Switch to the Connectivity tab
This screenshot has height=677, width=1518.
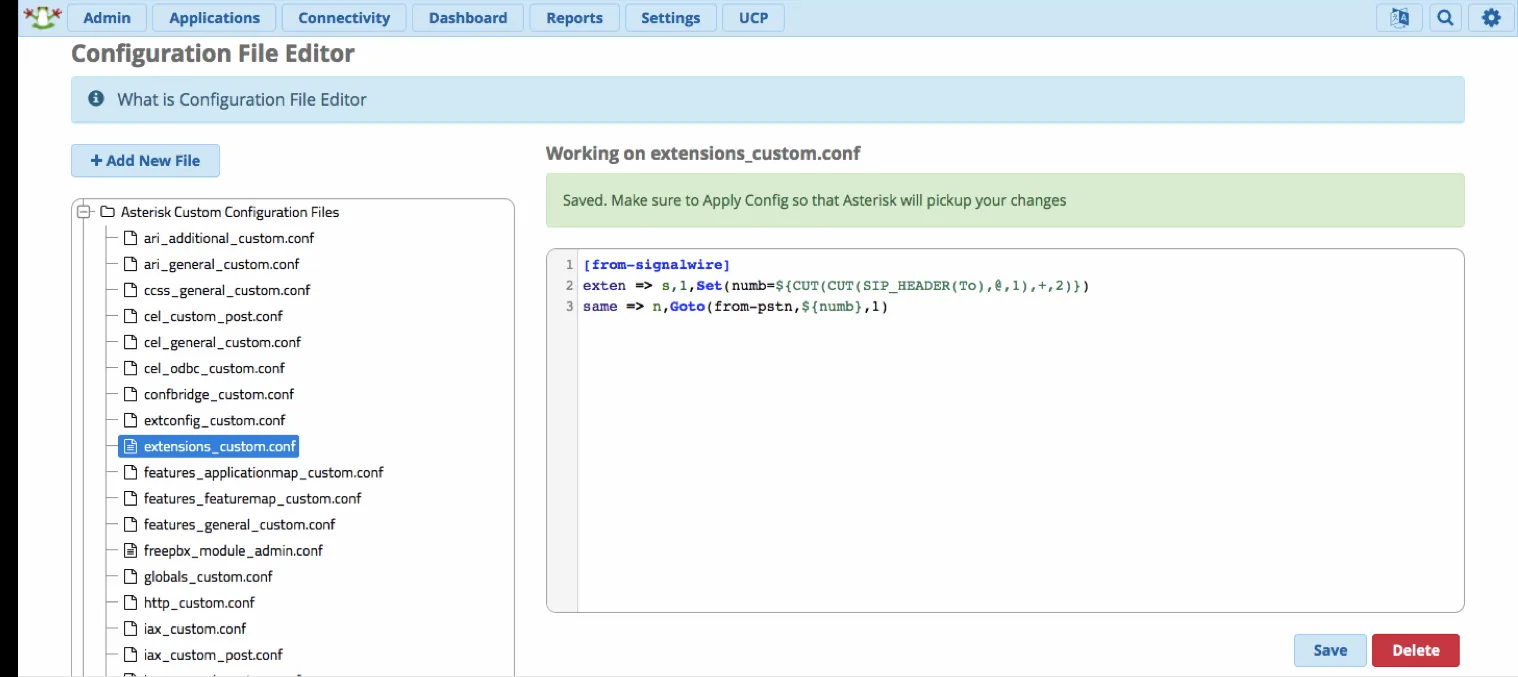[x=344, y=17]
